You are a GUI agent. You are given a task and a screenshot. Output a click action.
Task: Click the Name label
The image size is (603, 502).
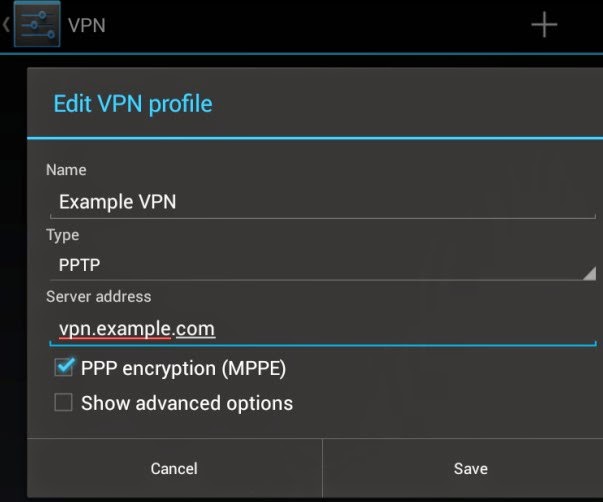click(x=66, y=170)
